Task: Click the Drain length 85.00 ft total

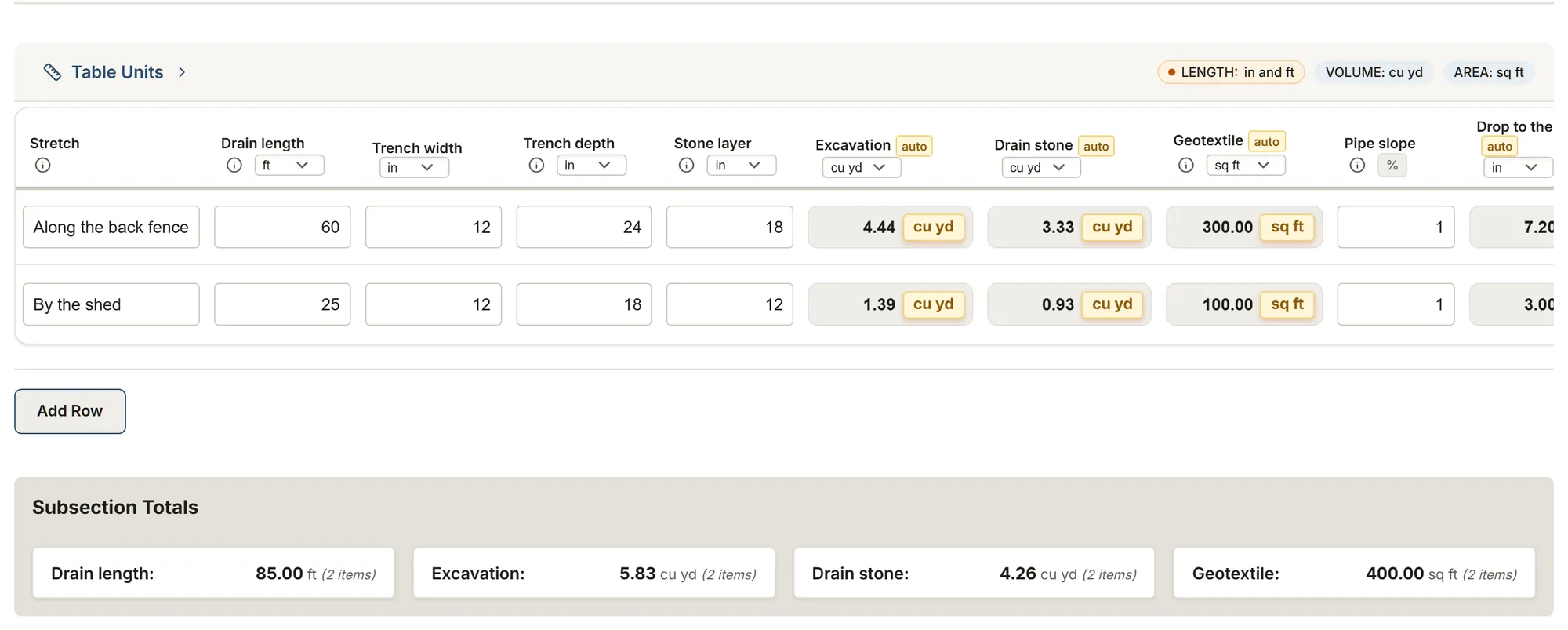Action: point(213,574)
